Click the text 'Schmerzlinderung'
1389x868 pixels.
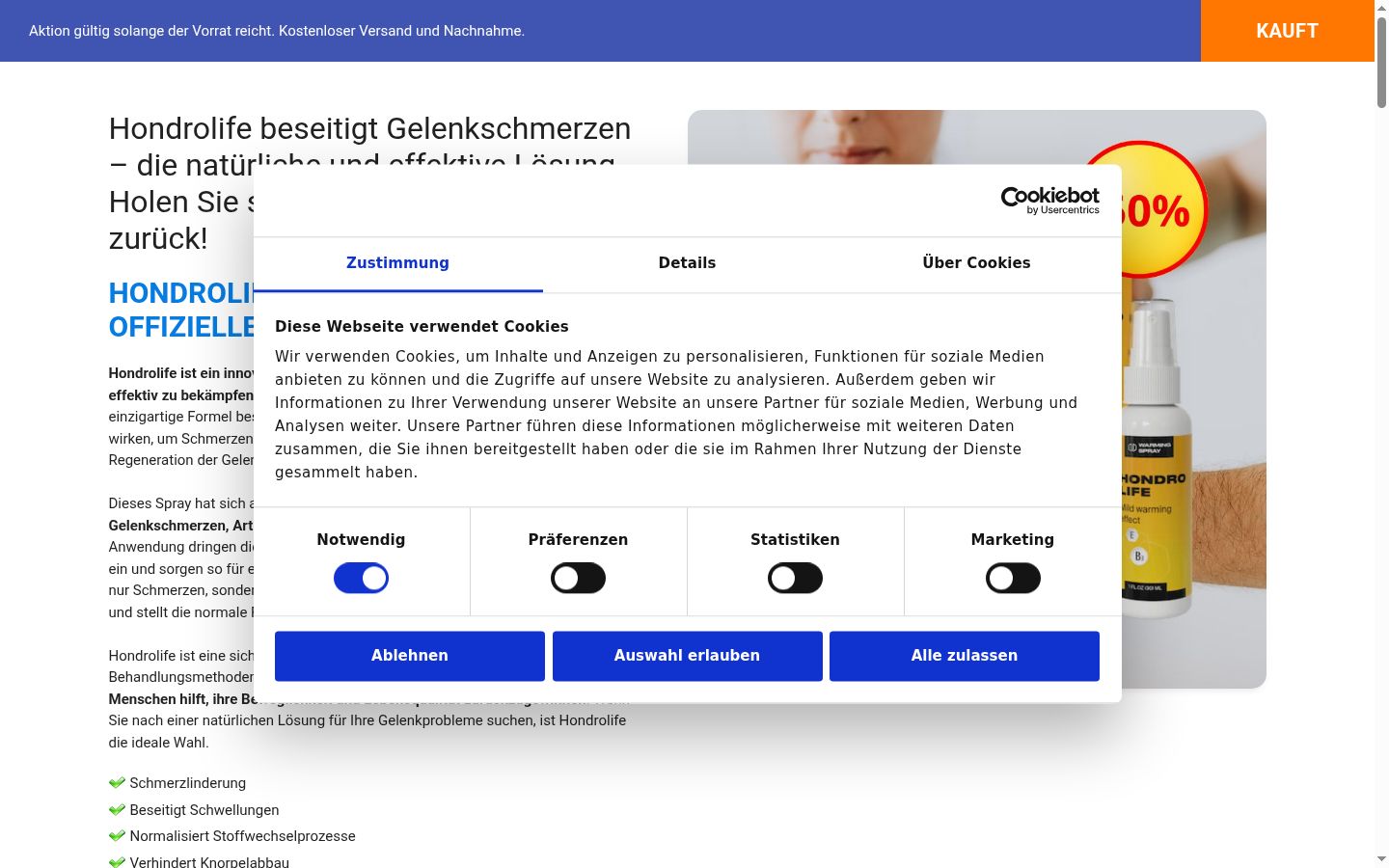click(x=188, y=783)
